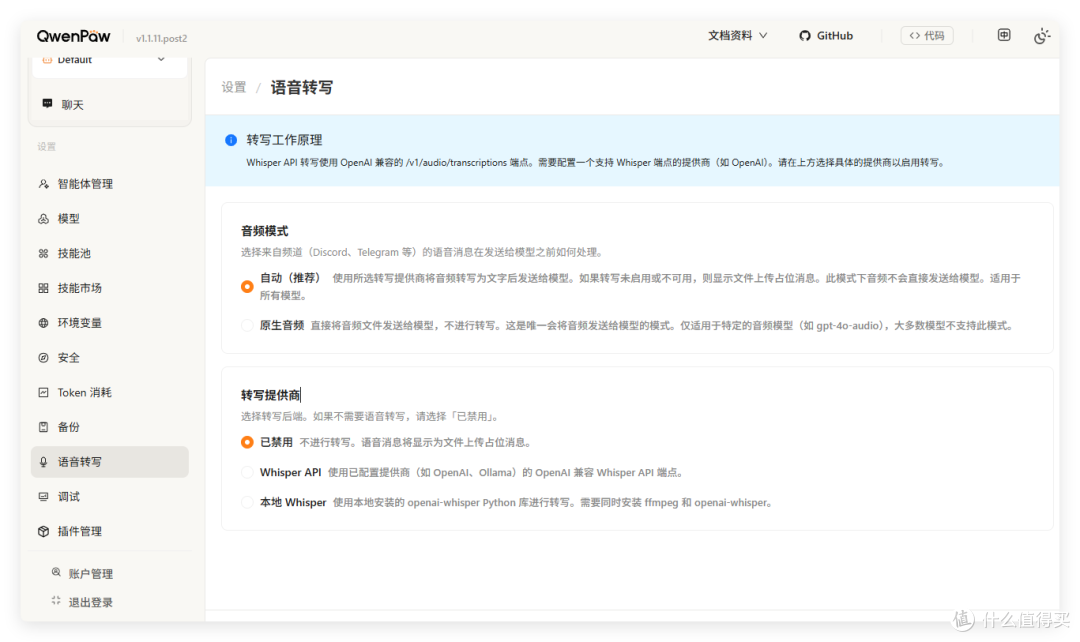Click the 环境变量 globe icon

[x=43, y=323]
